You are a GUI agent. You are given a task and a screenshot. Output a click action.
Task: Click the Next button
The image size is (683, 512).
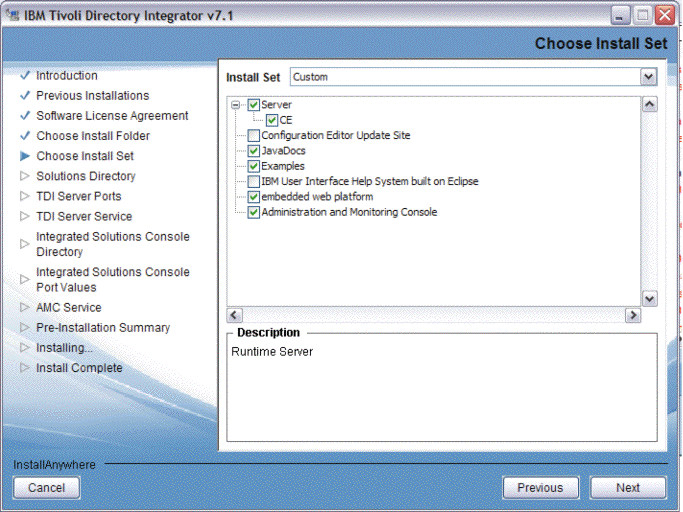click(x=628, y=488)
